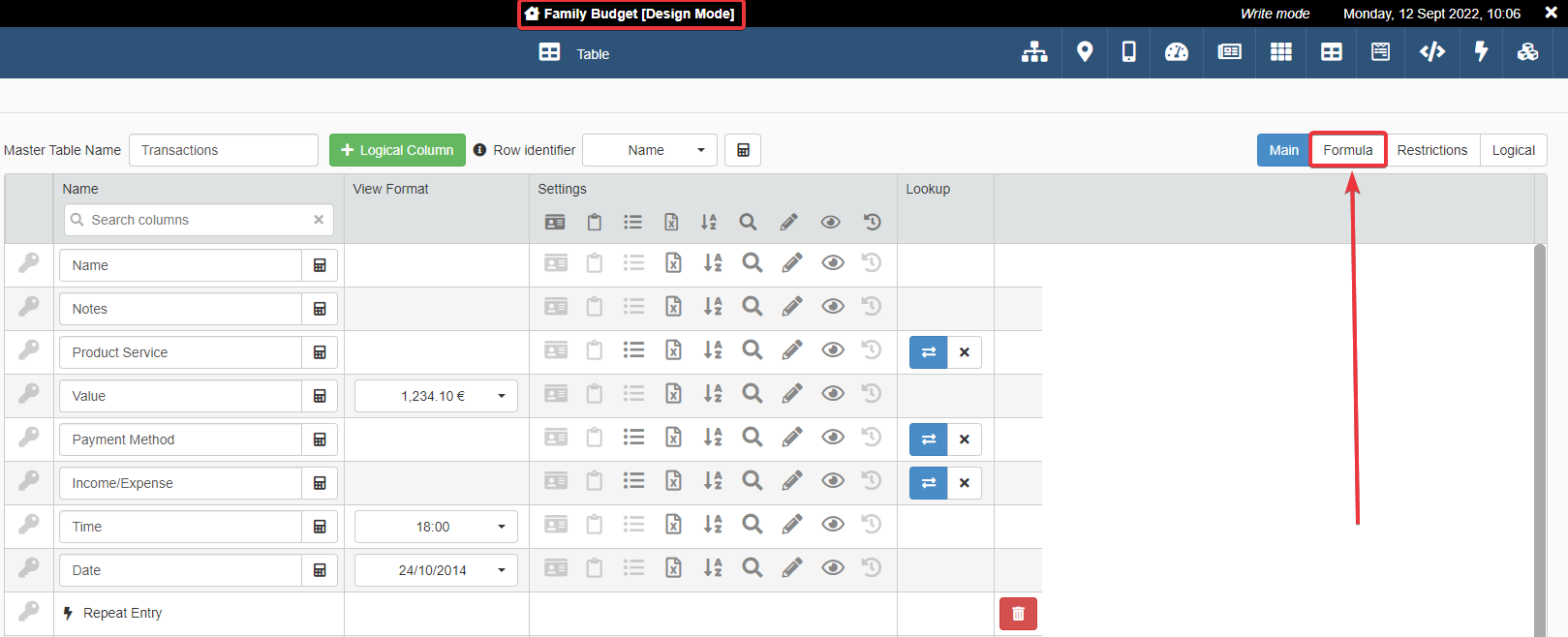Click the map location pin icon
The width and height of the screenshot is (1568, 637).
coord(1085,52)
